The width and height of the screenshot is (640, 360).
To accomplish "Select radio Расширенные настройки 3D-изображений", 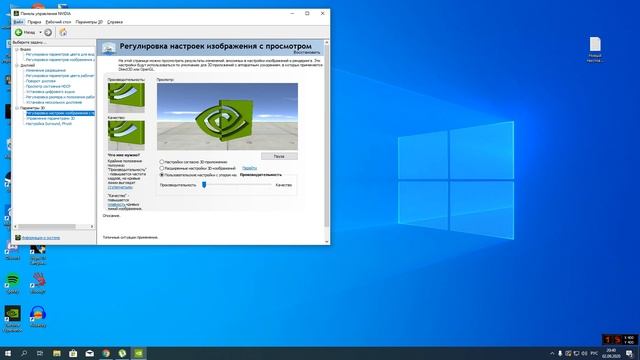I will click(162, 168).
